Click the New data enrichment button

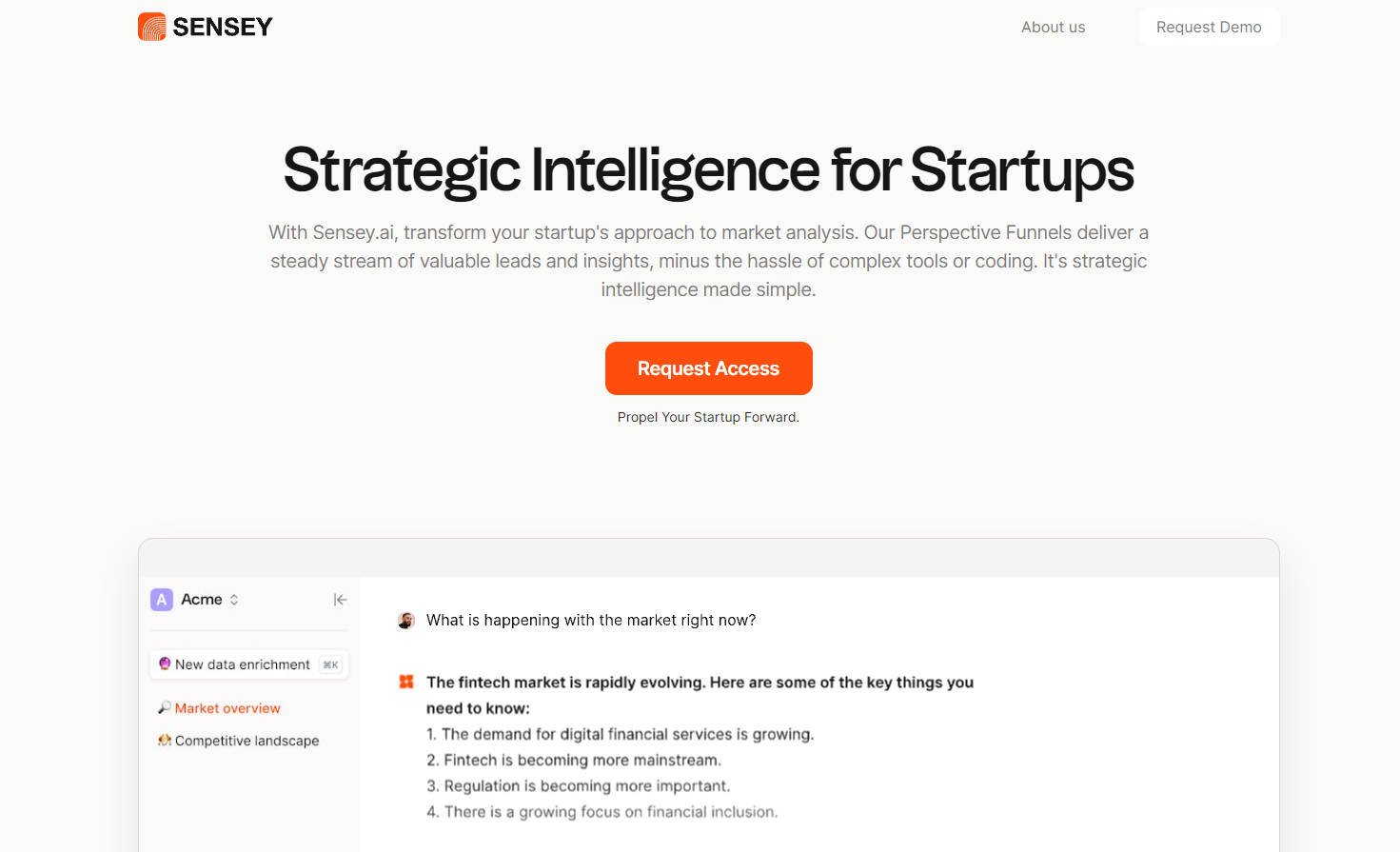[x=243, y=664]
